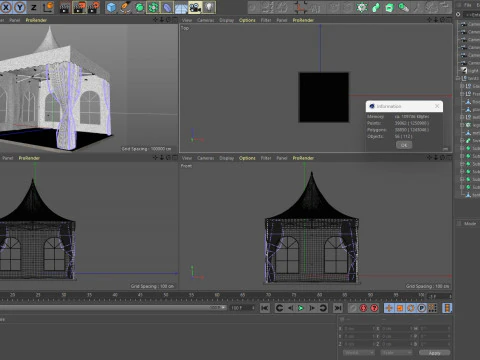Close the Information dialog
This screenshot has height=360, width=480.
(x=437, y=106)
